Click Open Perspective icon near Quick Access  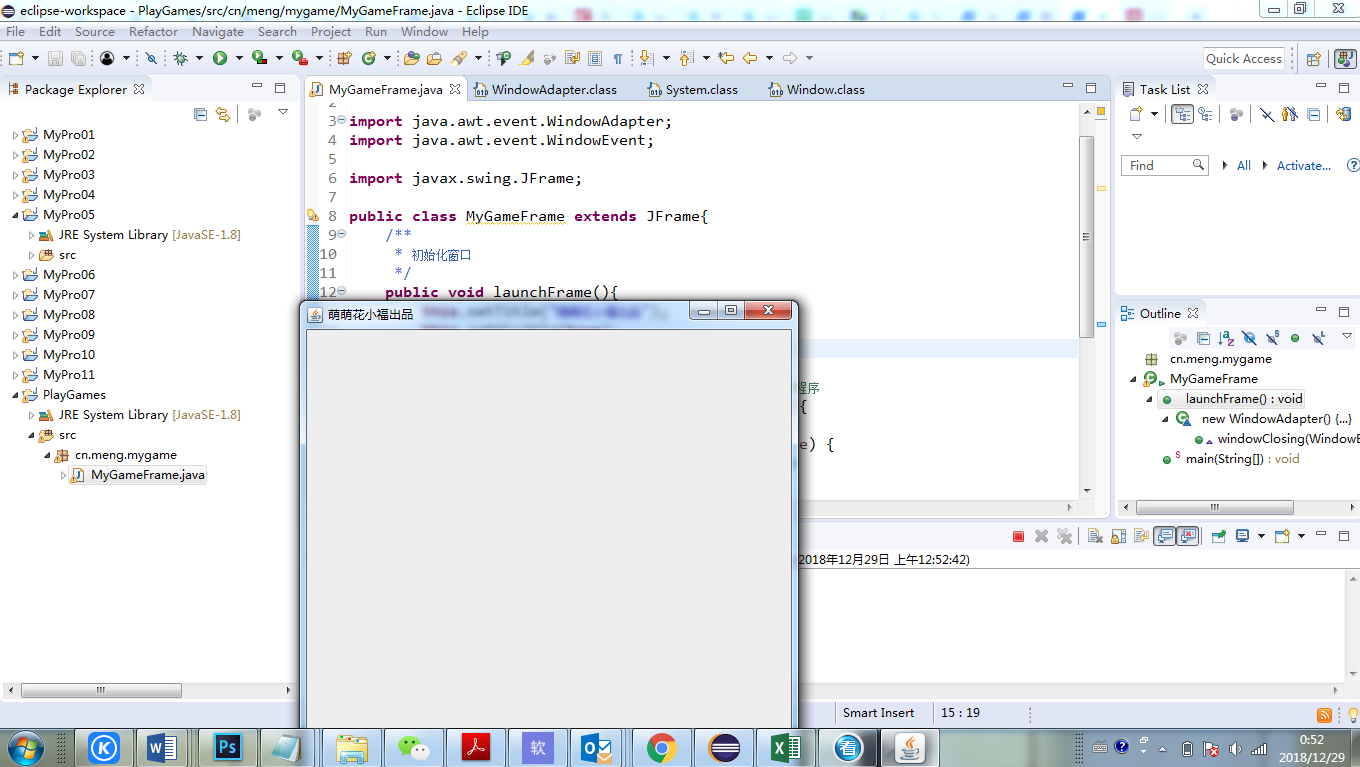pos(1314,58)
